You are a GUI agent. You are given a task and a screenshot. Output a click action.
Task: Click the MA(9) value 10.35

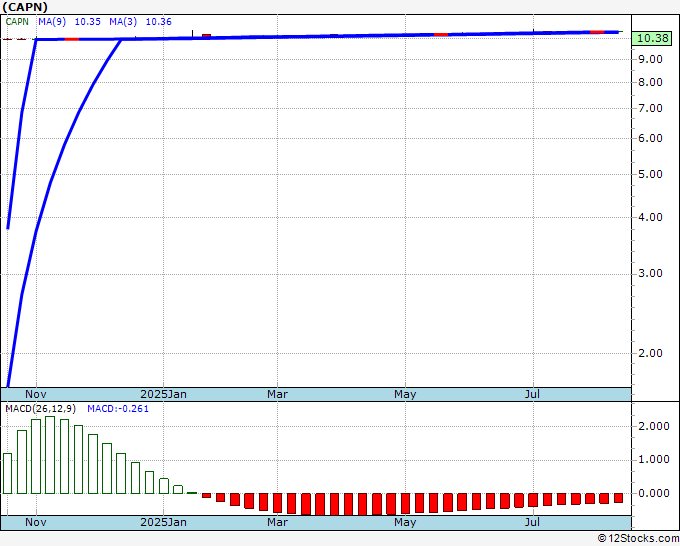pyautogui.click(x=88, y=22)
